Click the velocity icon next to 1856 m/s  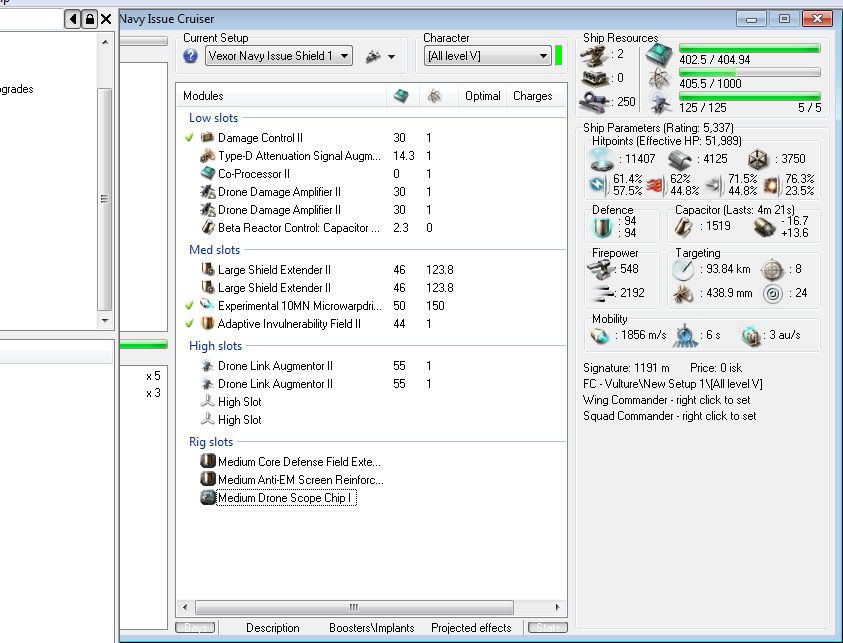coord(600,335)
